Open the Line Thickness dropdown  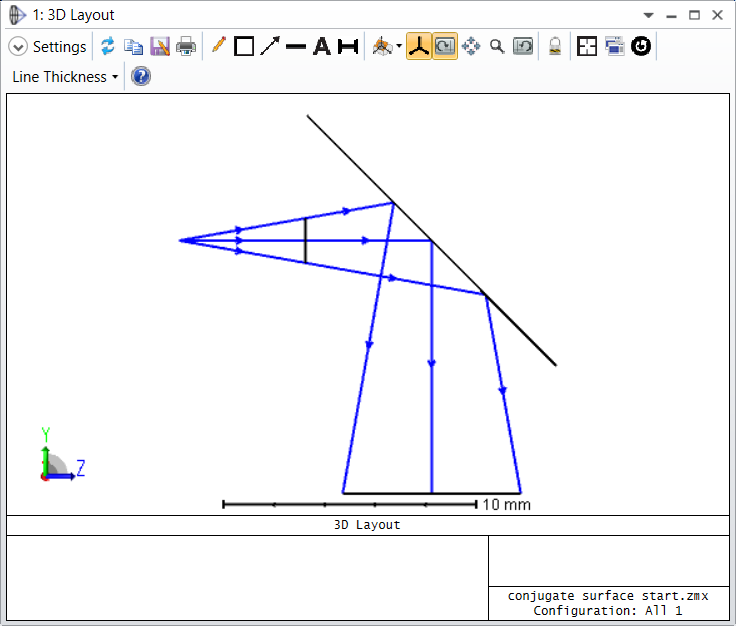pyautogui.click(x=65, y=76)
